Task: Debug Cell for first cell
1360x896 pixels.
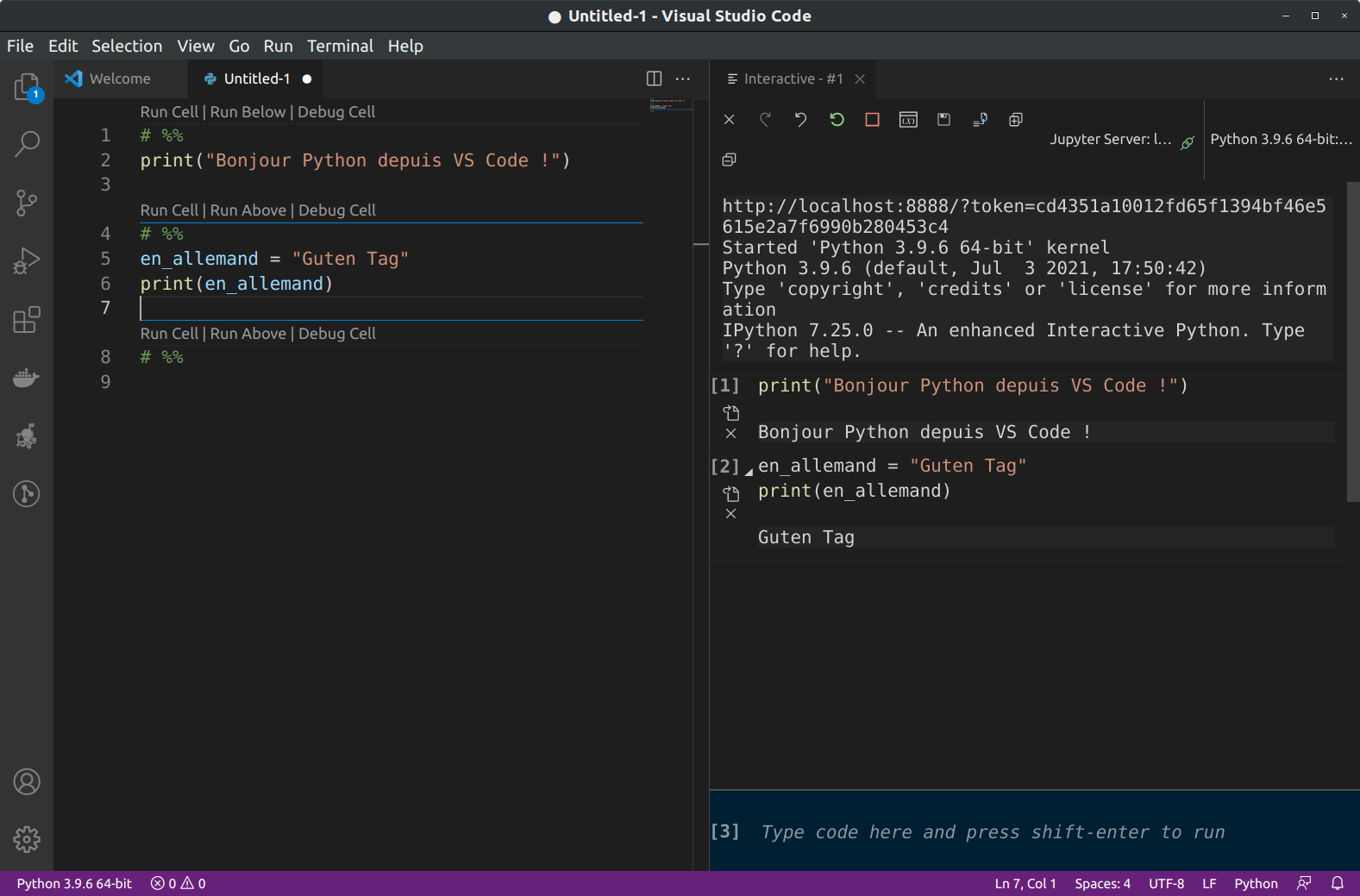Action: coord(336,111)
